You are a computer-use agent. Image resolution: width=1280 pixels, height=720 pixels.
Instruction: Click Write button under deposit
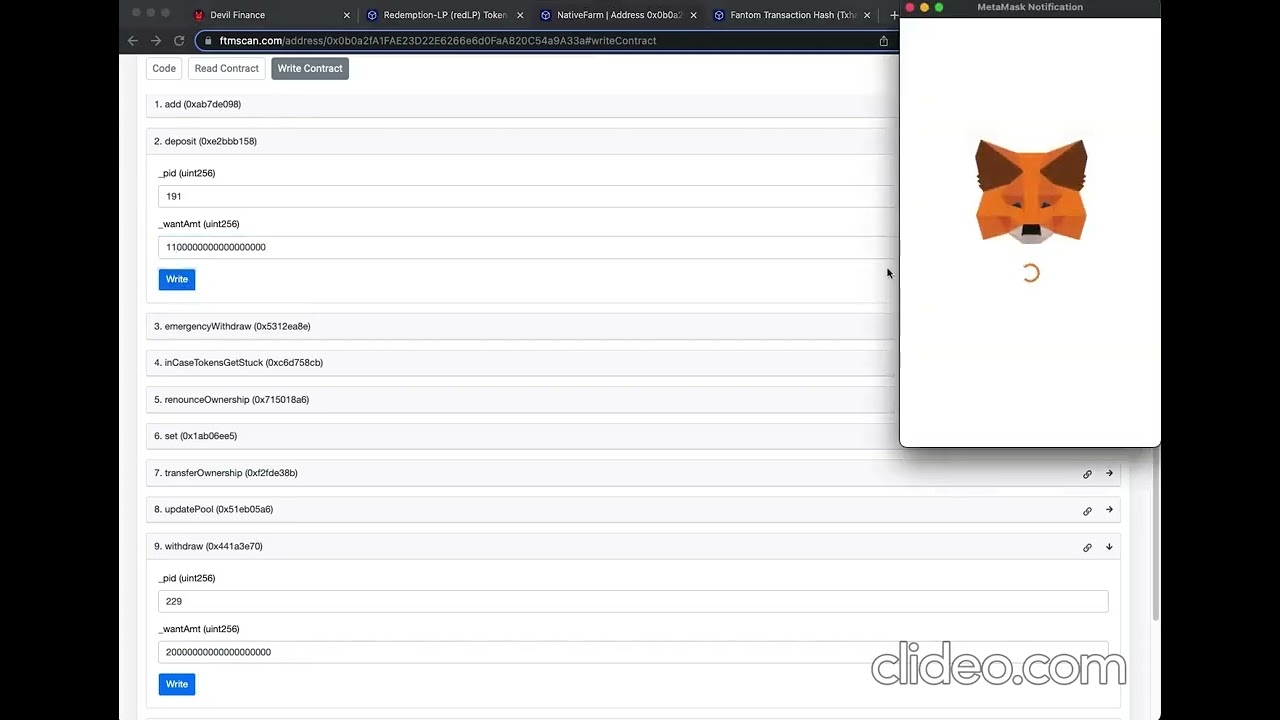coord(177,279)
